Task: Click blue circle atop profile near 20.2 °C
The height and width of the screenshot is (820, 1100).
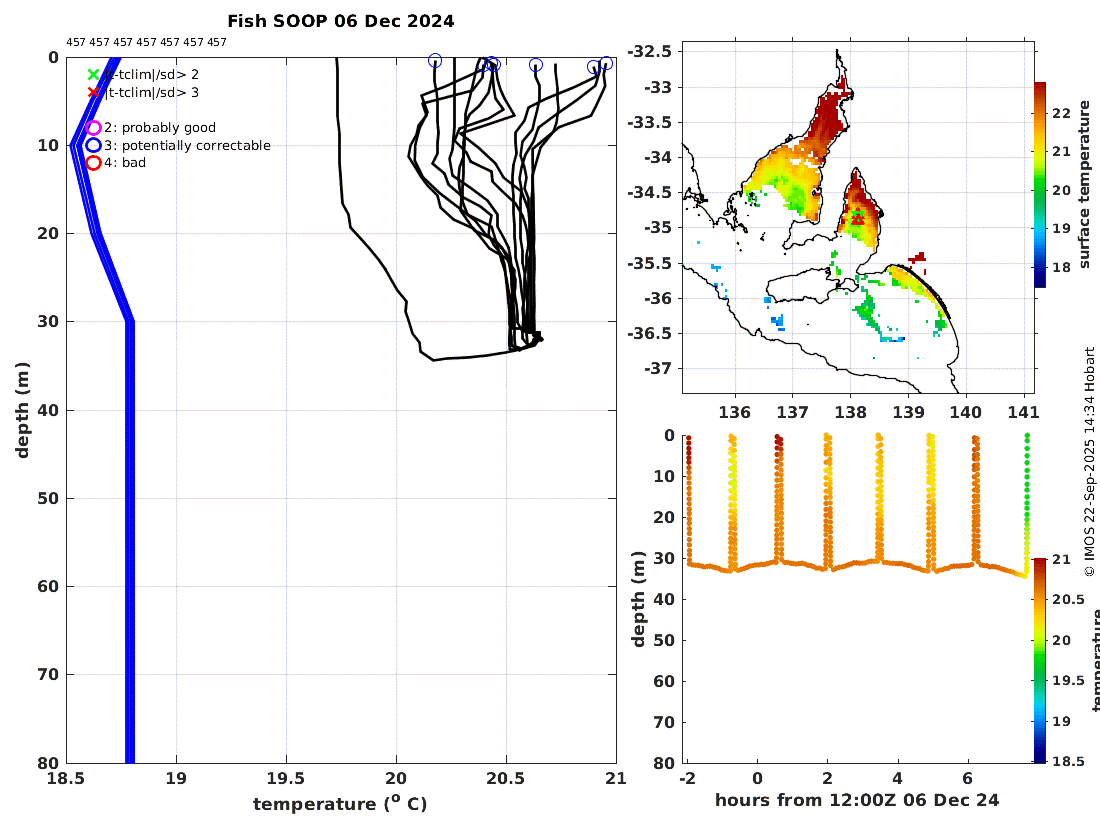Action: click(435, 61)
